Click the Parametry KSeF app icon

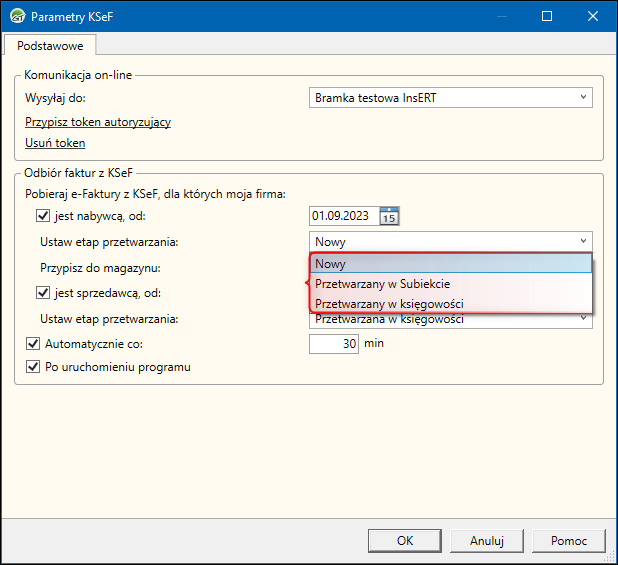(17, 16)
